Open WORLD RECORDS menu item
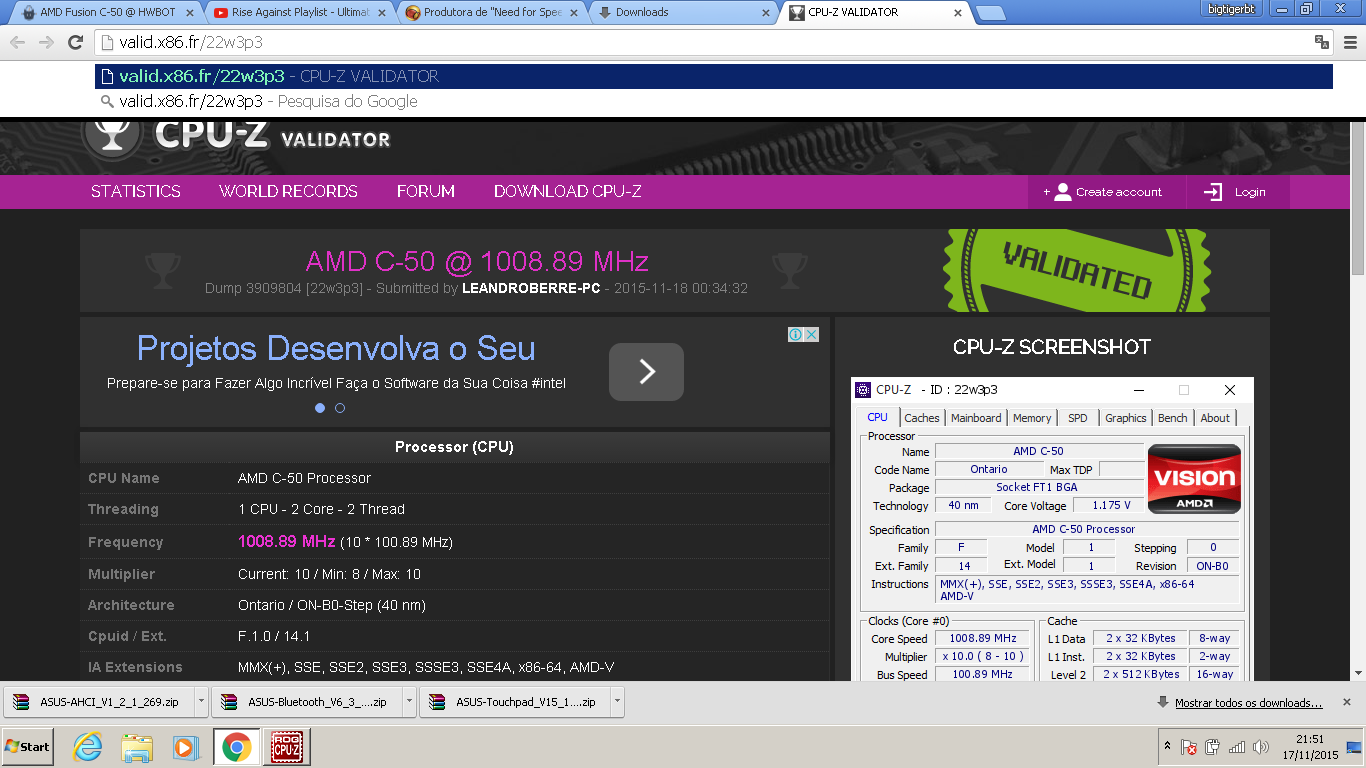This screenshot has width=1366, height=768. pos(288,191)
